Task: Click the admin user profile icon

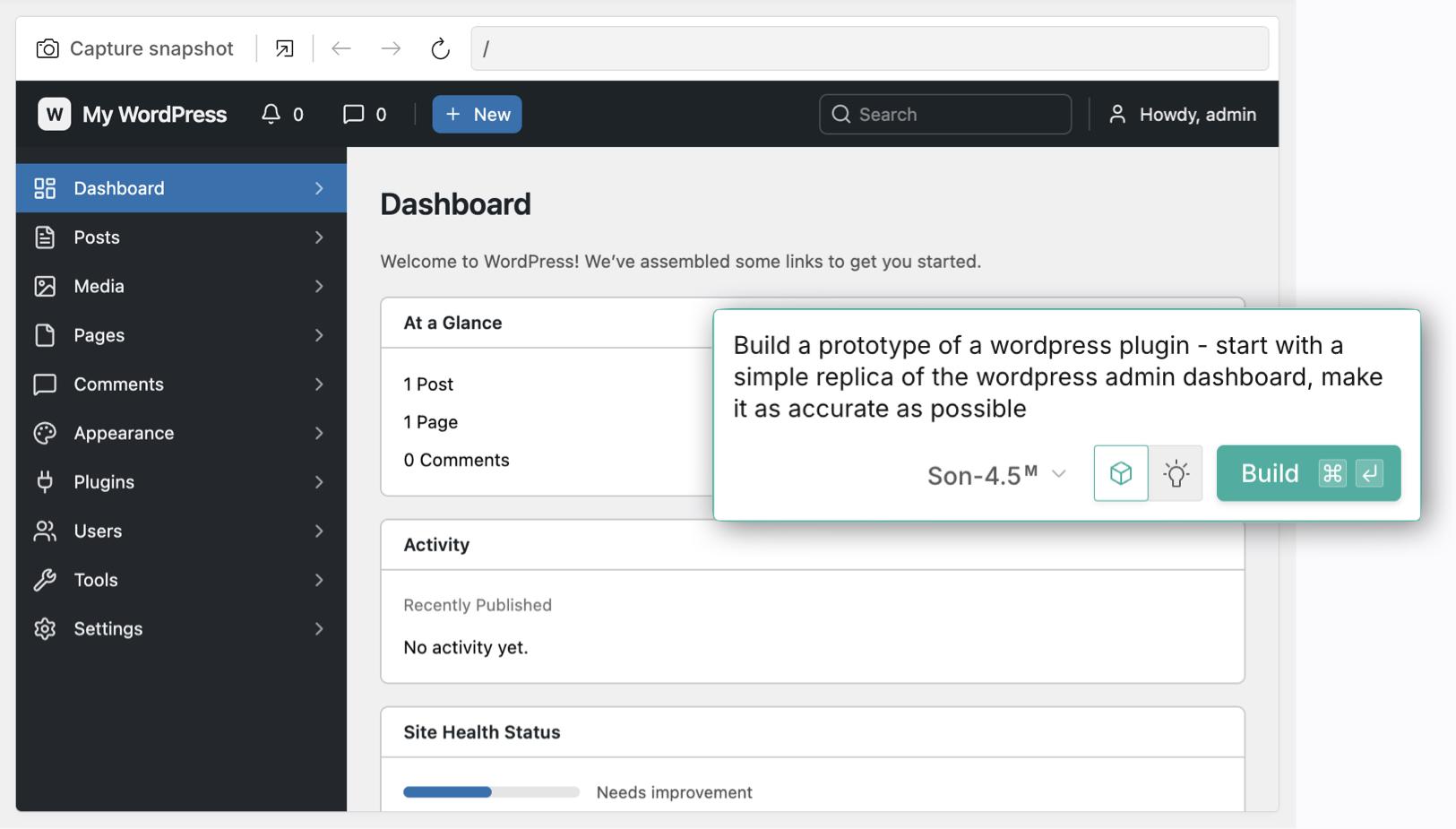Action: click(1117, 114)
